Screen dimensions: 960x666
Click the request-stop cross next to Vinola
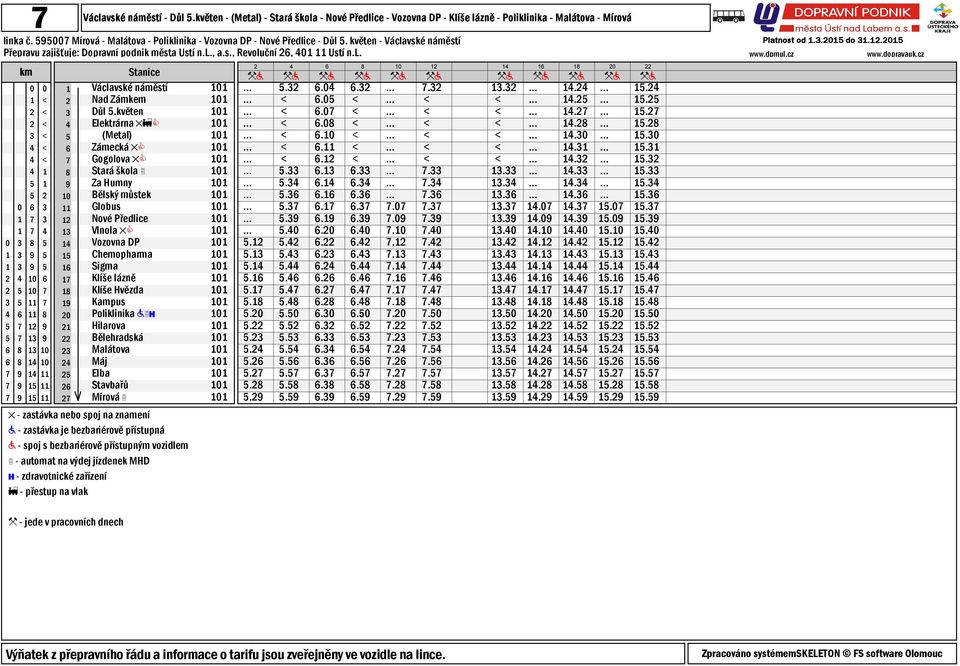point(122,230)
